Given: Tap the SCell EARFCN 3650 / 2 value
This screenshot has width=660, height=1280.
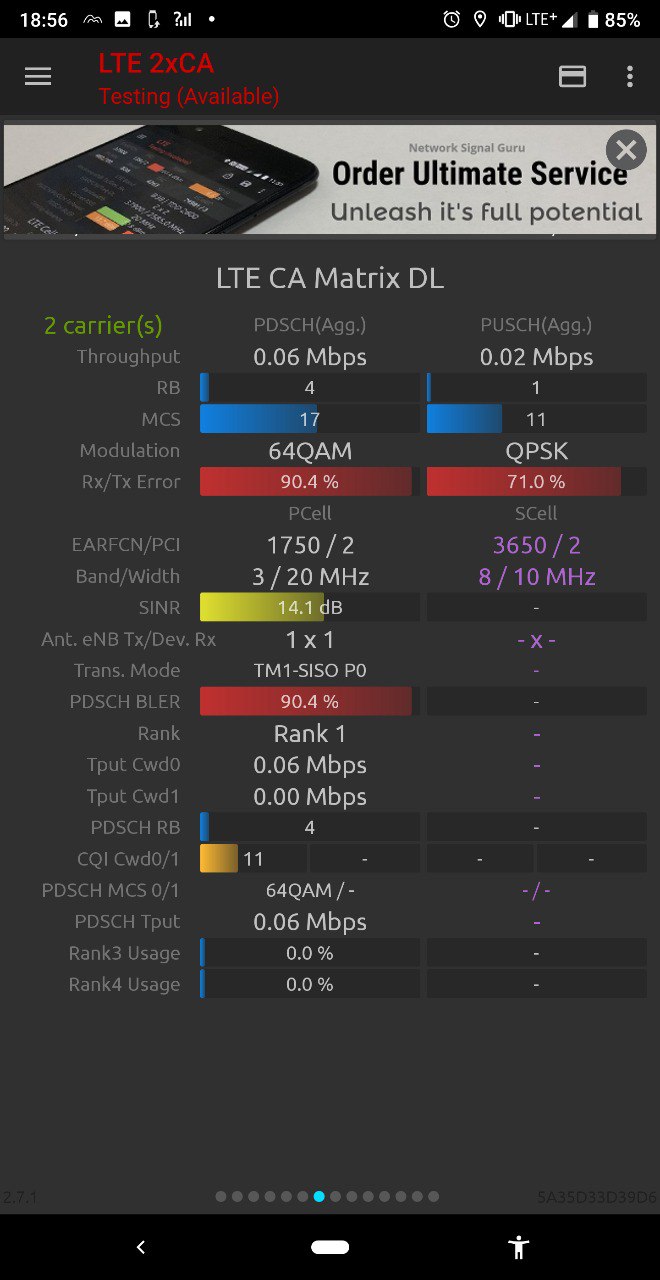Looking at the screenshot, I should coord(536,545).
